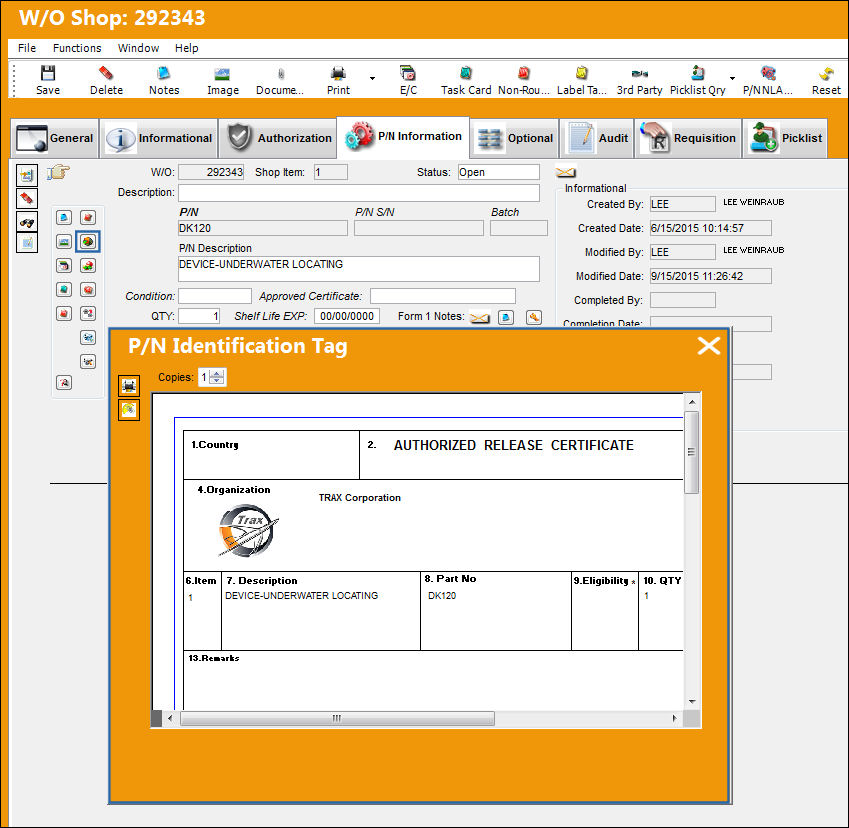Click the Condition input field
The image size is (849, 828).
[215, 296]
